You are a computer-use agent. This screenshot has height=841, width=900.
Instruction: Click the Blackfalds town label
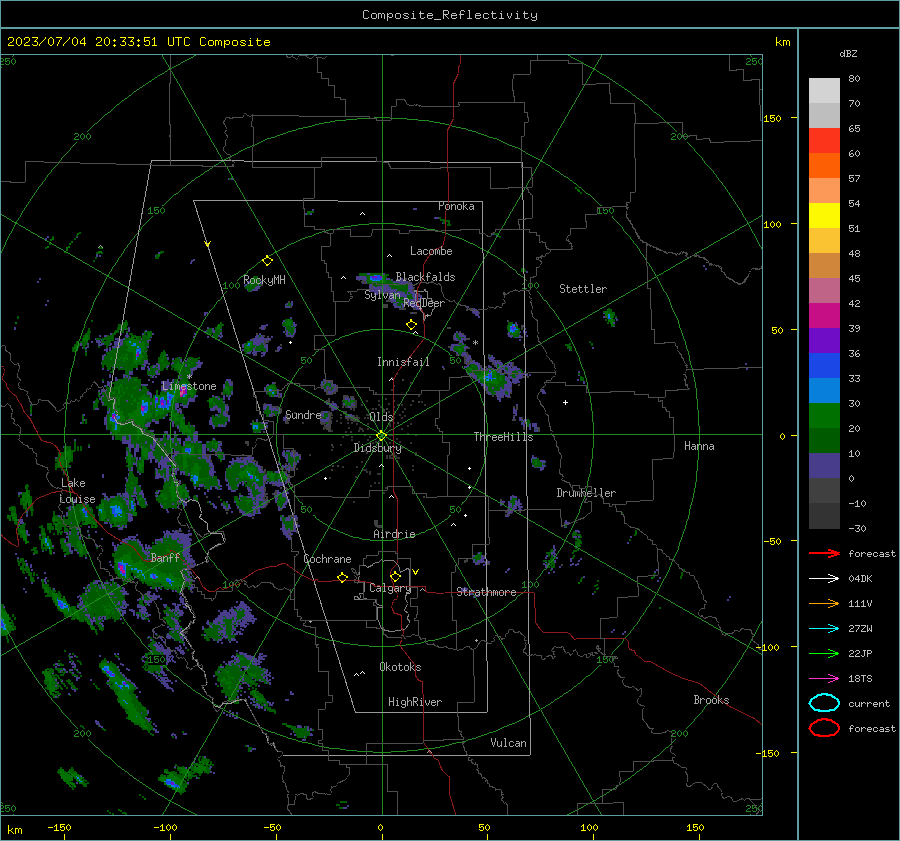(x=425, y=277)
